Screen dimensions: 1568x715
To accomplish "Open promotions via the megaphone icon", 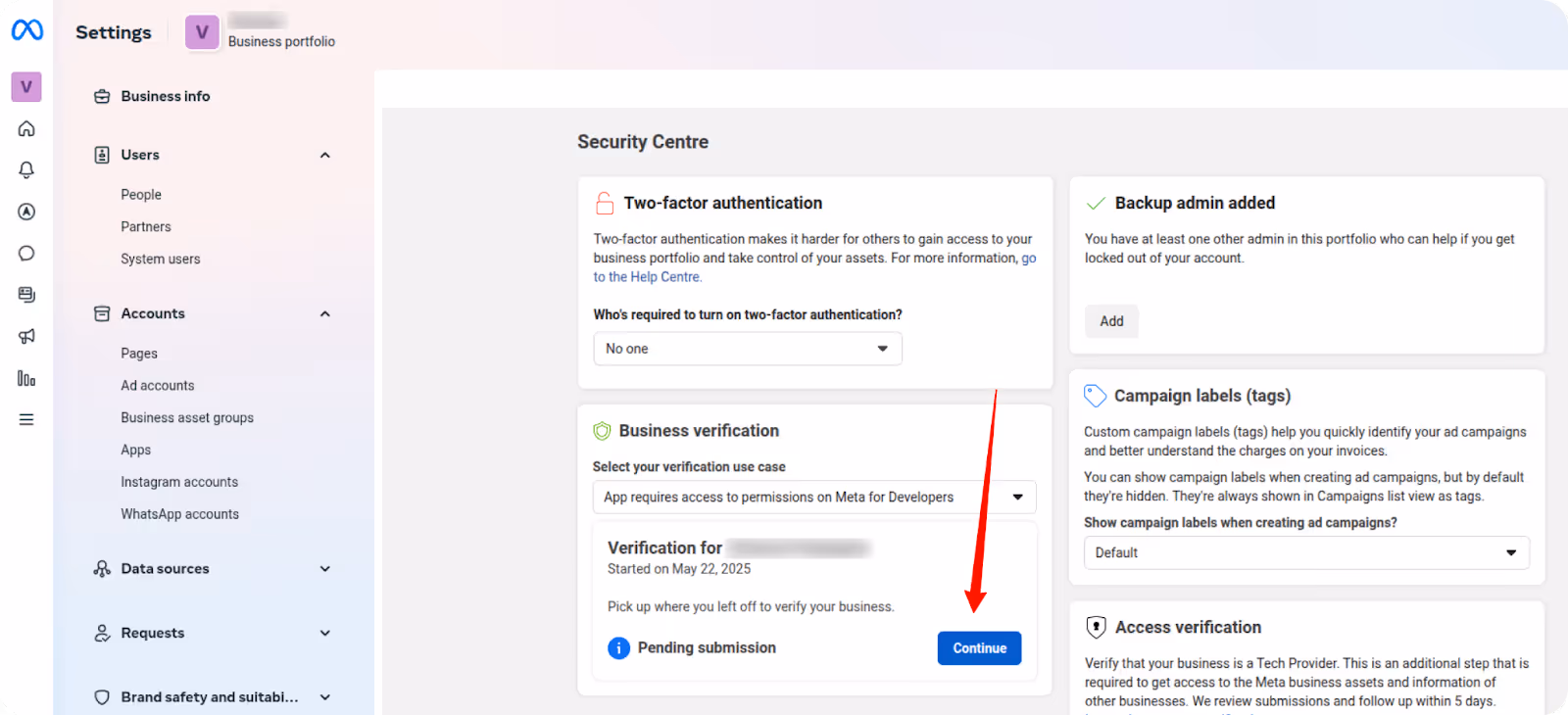I will click(25, 336).
